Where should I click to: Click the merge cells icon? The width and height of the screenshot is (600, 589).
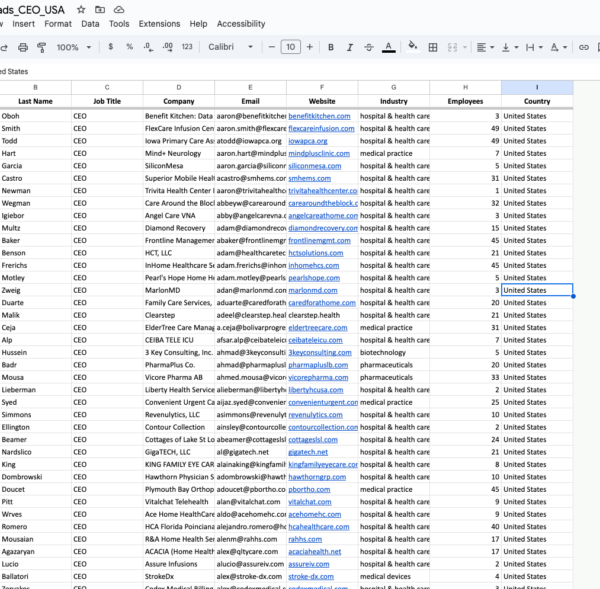tap(452, 47)
